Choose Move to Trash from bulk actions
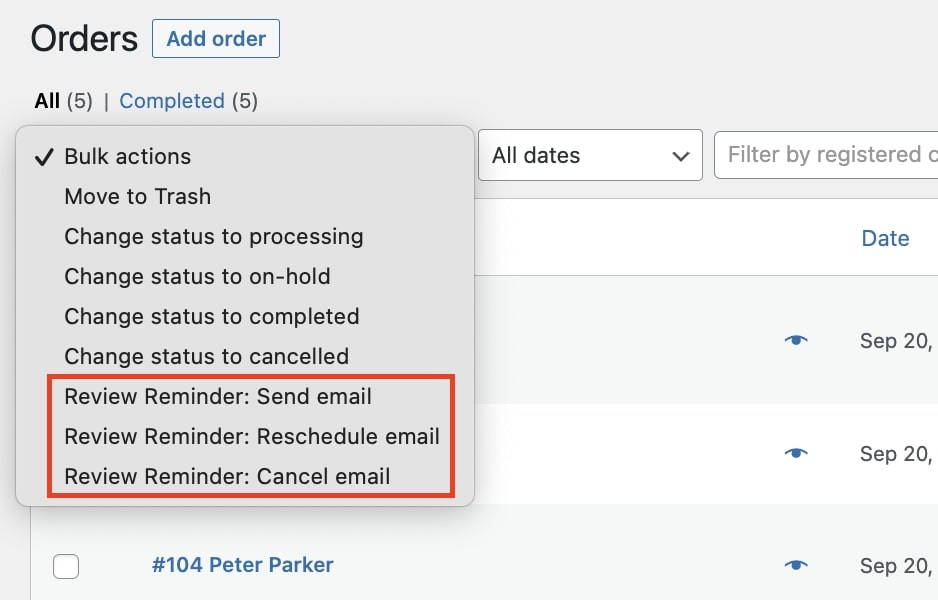 pyautogui.click(x=138, y=196)
